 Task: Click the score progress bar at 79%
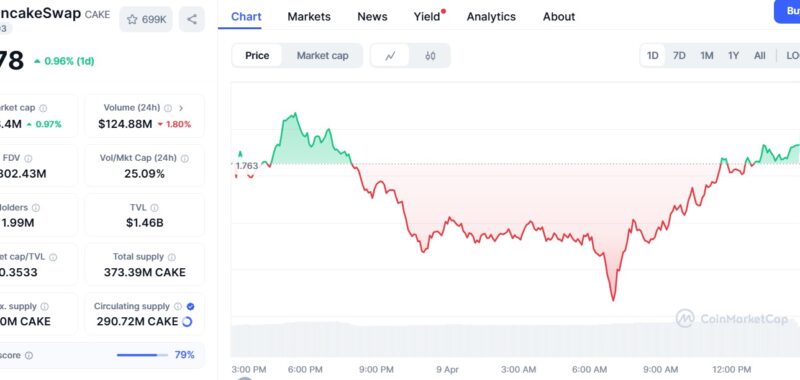click(142, 355)
